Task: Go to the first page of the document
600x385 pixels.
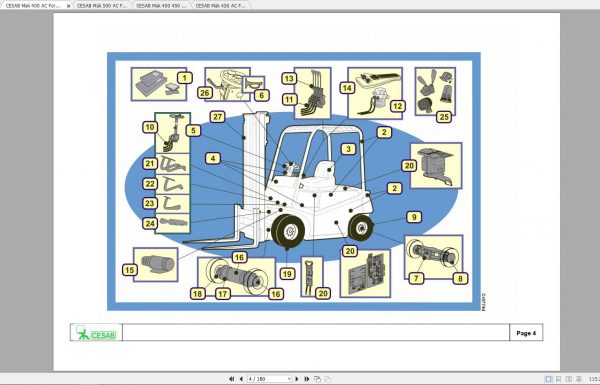Action: (x=232, y=379)
